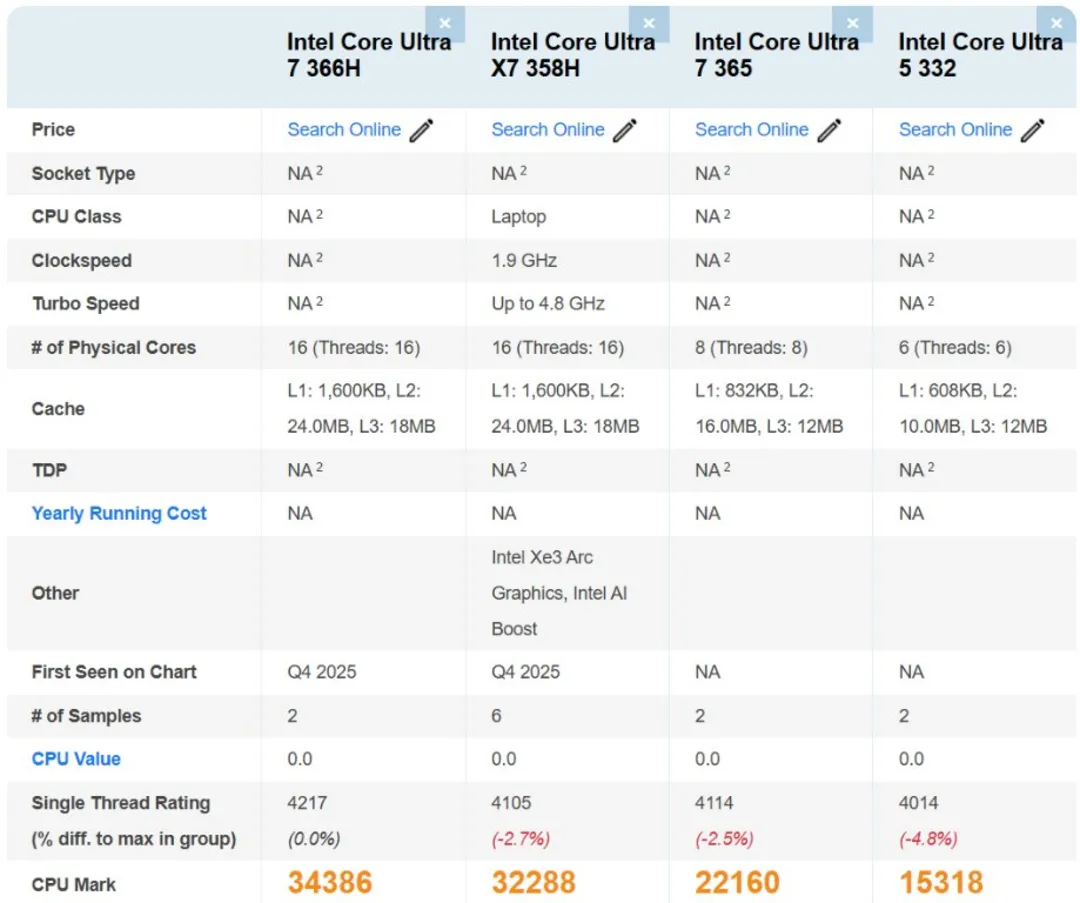Search Online price for Ultra 7 365
Image resolution: width=1080 pixels, height=903 pixels.
click(752, 130)
